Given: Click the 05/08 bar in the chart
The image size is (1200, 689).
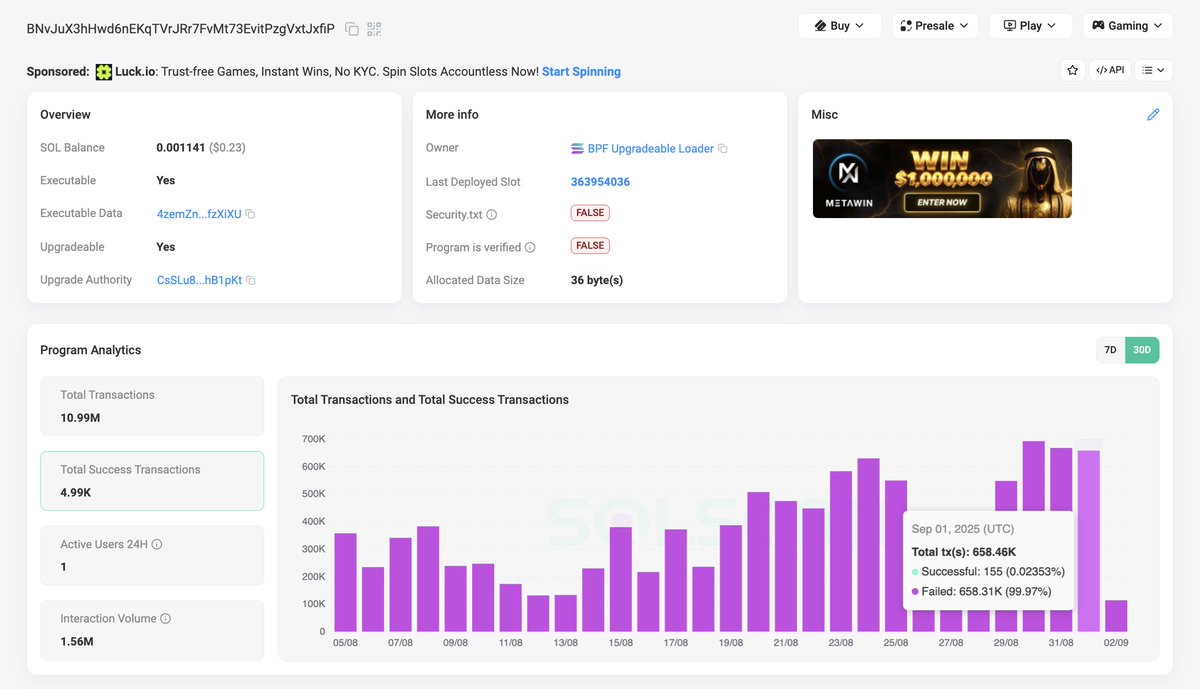Looking at the screenshot, I should tap(345, 582).
